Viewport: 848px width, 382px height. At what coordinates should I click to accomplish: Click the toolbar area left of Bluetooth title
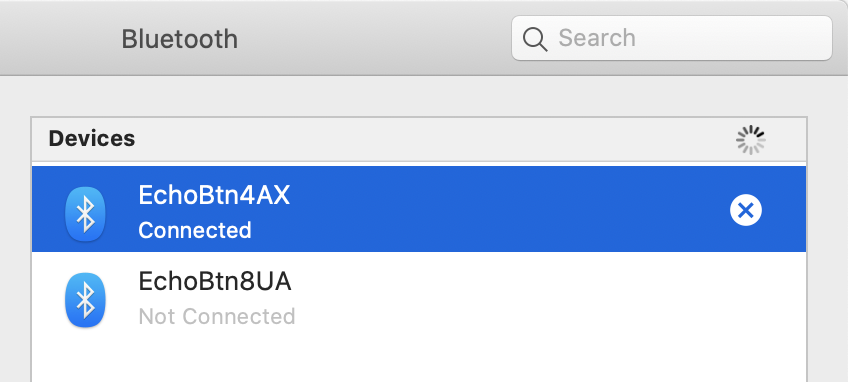tap(57, 38)
